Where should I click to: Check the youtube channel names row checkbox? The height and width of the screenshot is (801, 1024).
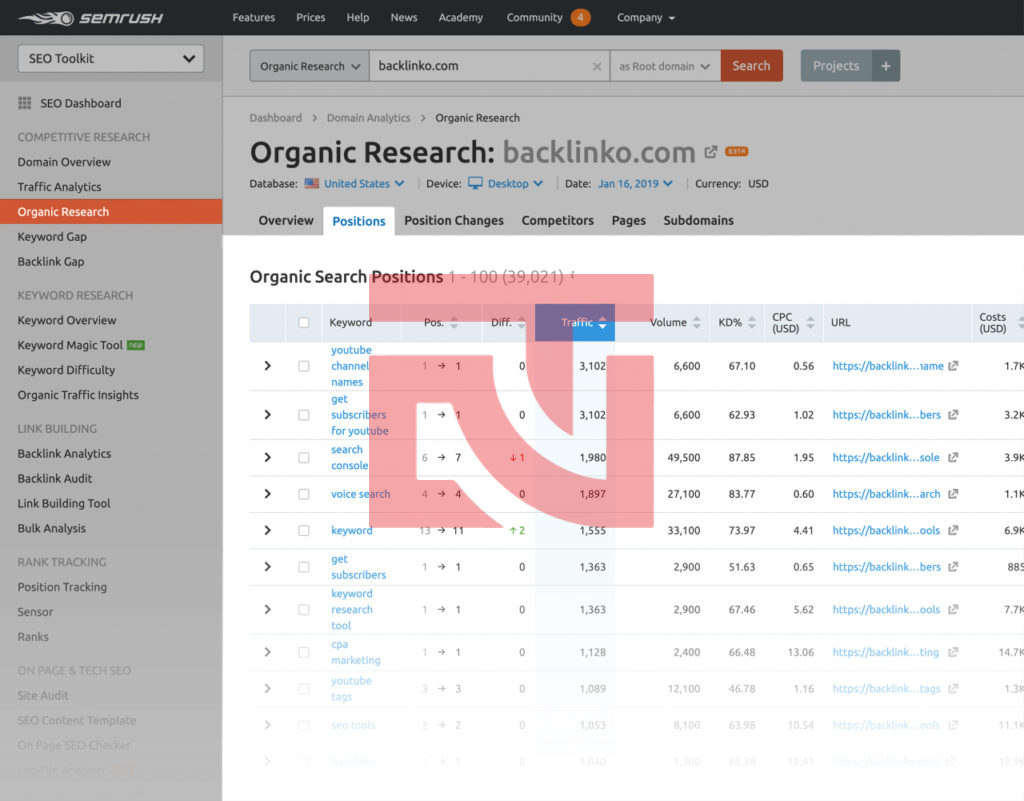(x=304, y=366)
